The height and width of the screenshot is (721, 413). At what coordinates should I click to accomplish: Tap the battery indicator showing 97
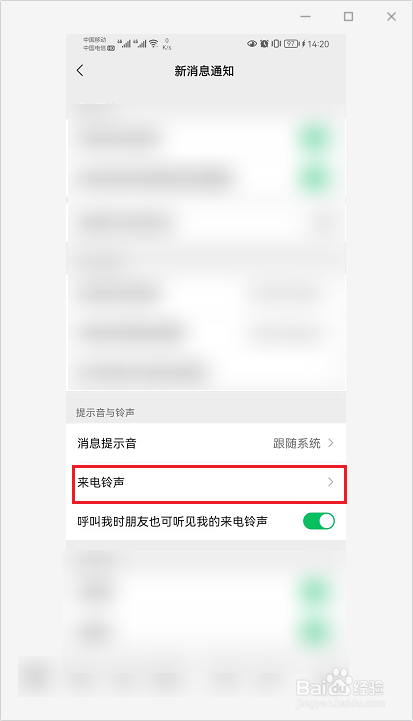coord(292,44)
